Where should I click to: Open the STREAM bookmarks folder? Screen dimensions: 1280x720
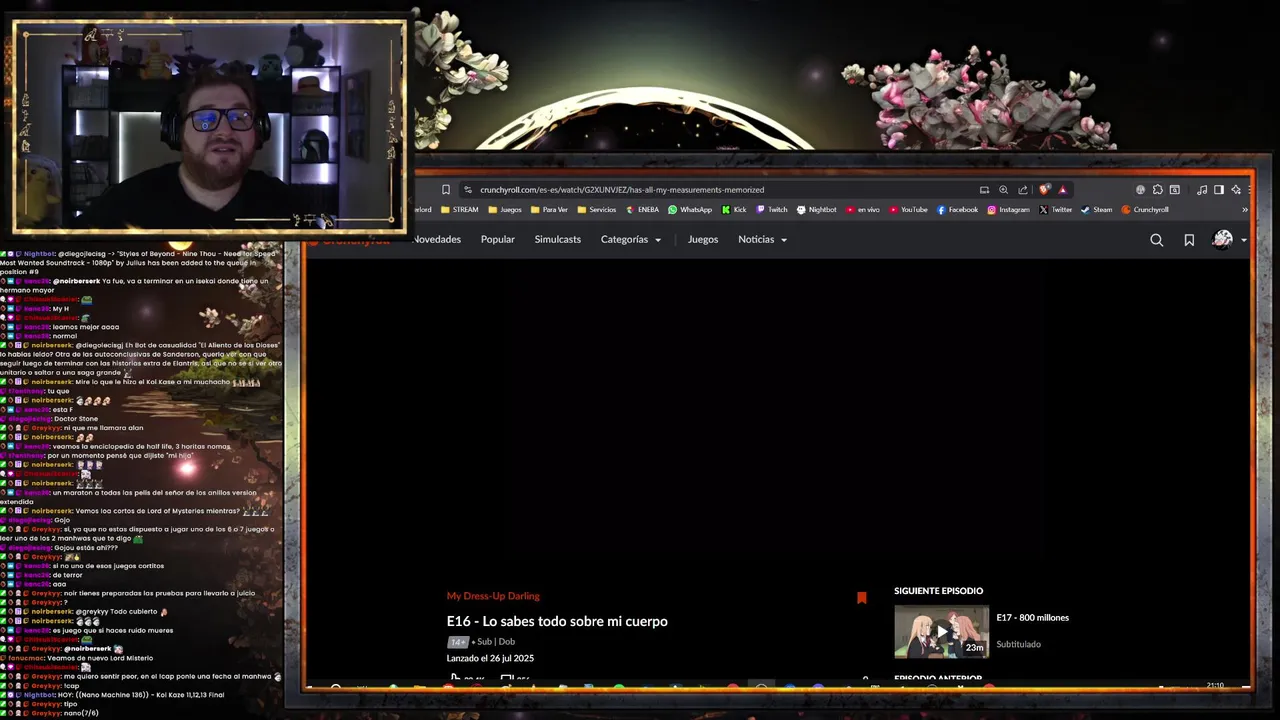click(459, 210)
